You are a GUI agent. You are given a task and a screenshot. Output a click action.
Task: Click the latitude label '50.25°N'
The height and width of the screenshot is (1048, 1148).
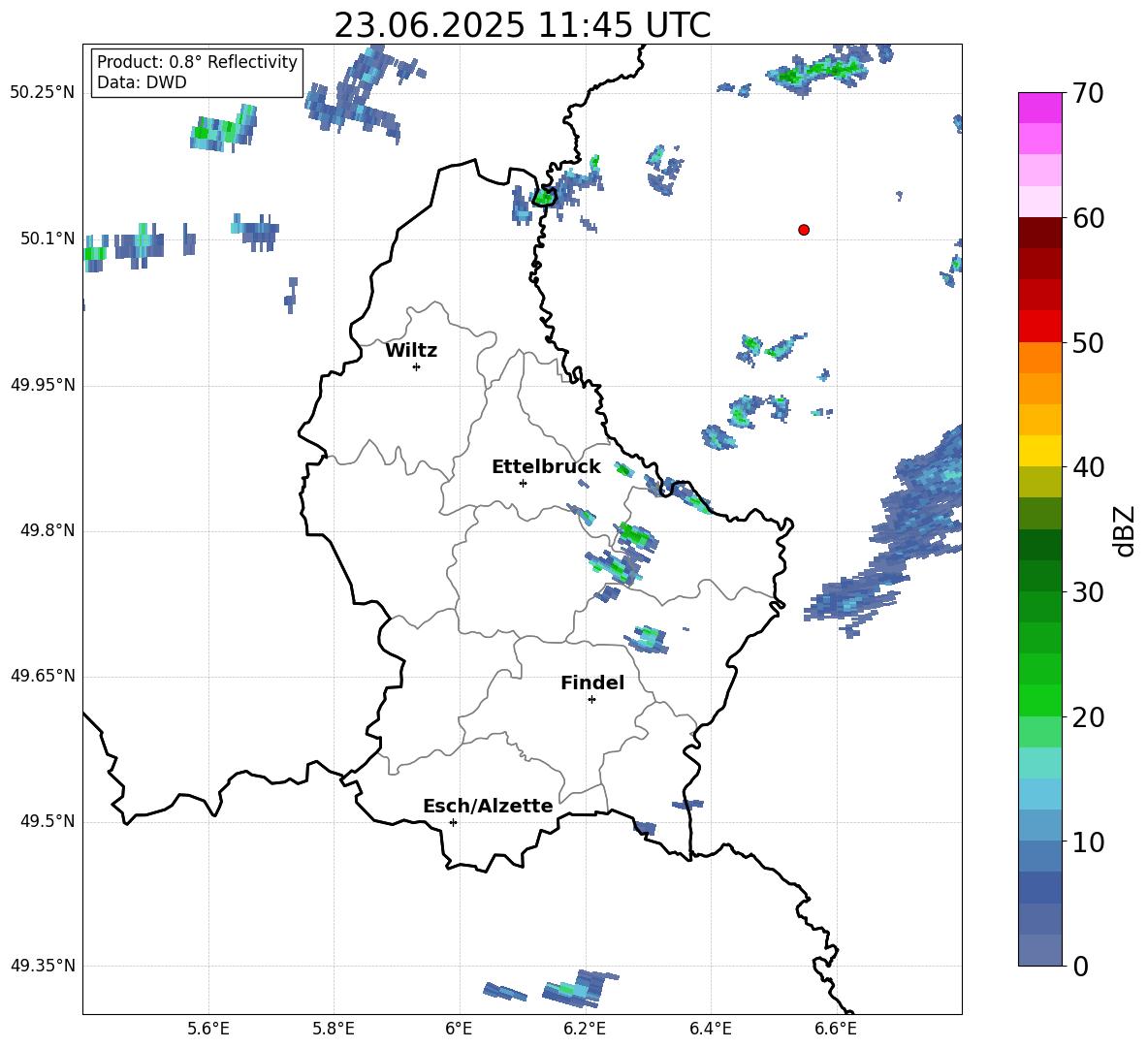(43, 94)
